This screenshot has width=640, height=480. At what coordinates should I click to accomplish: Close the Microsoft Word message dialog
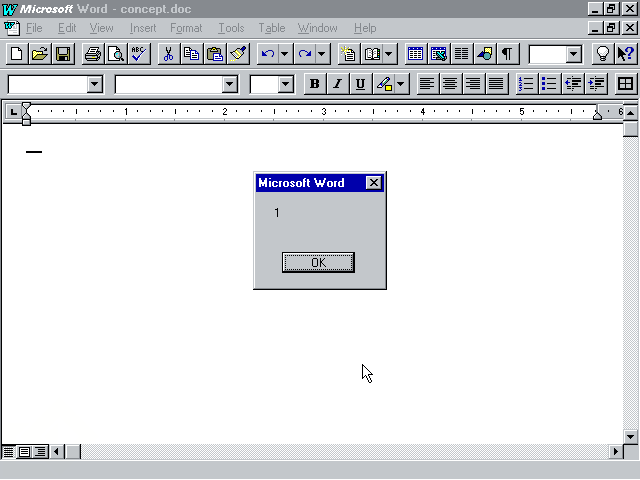coord(373,183)
